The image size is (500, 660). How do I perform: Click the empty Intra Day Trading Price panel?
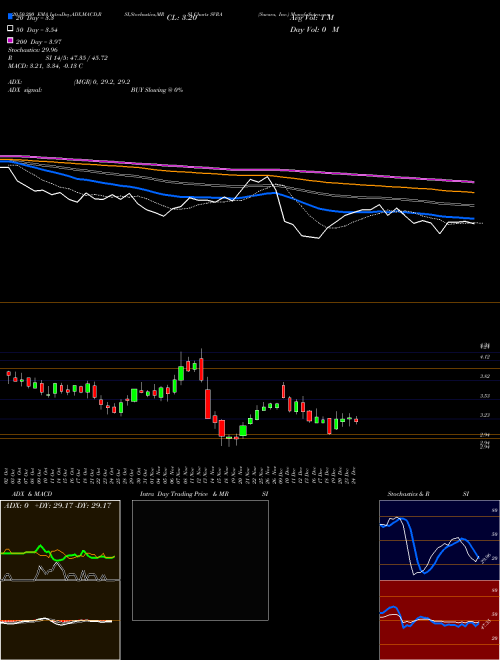200,560
